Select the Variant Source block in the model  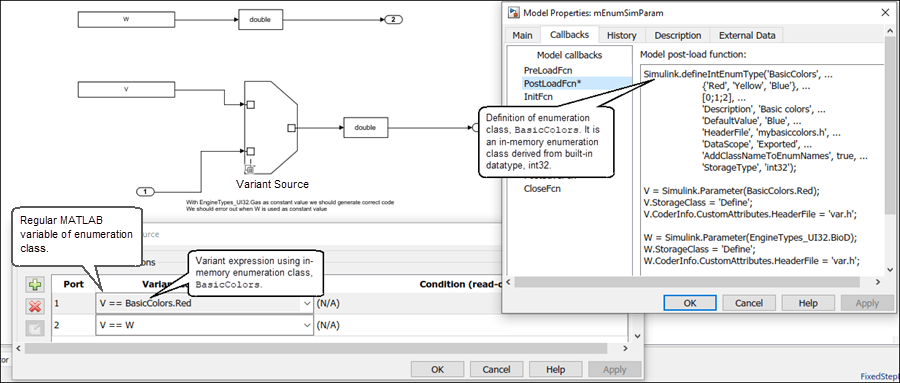tap(271, 126)
